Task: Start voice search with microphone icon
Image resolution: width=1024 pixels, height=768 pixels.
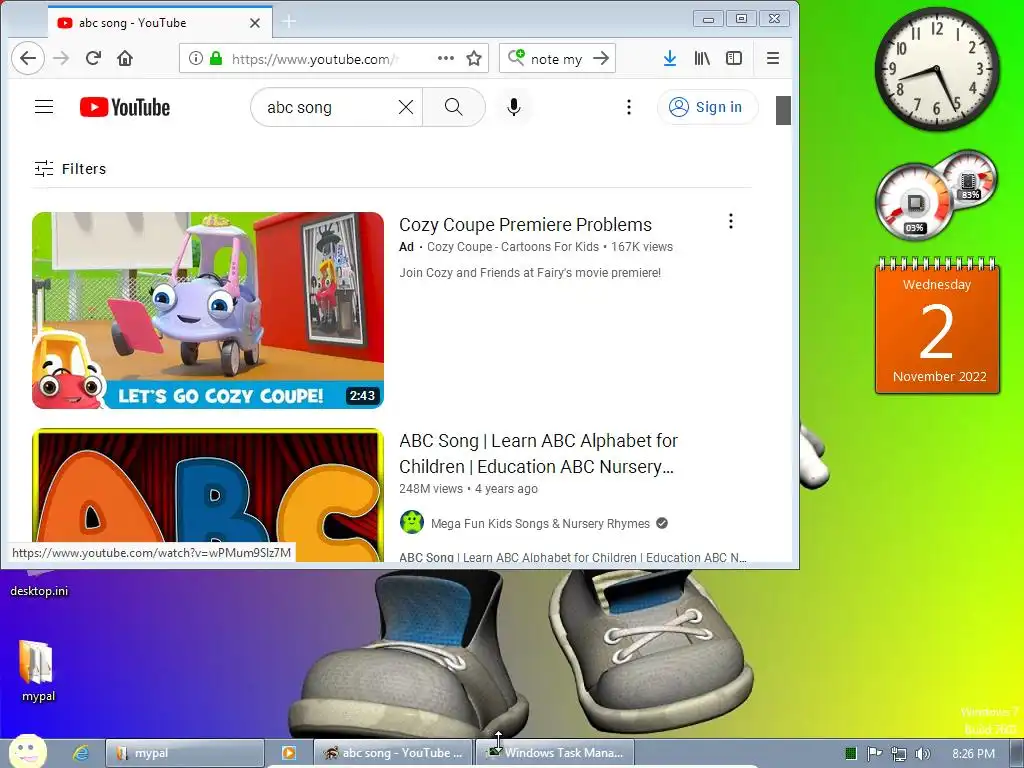Action: click(514, 107)
